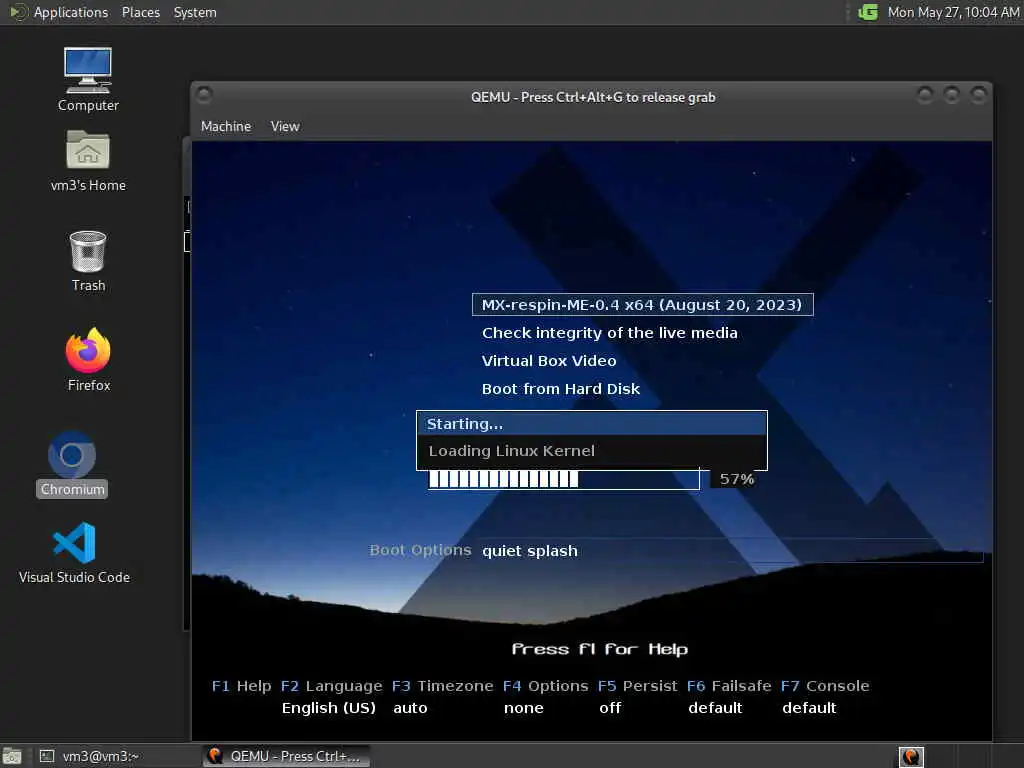Launch Chromium from the desktop

72,464
